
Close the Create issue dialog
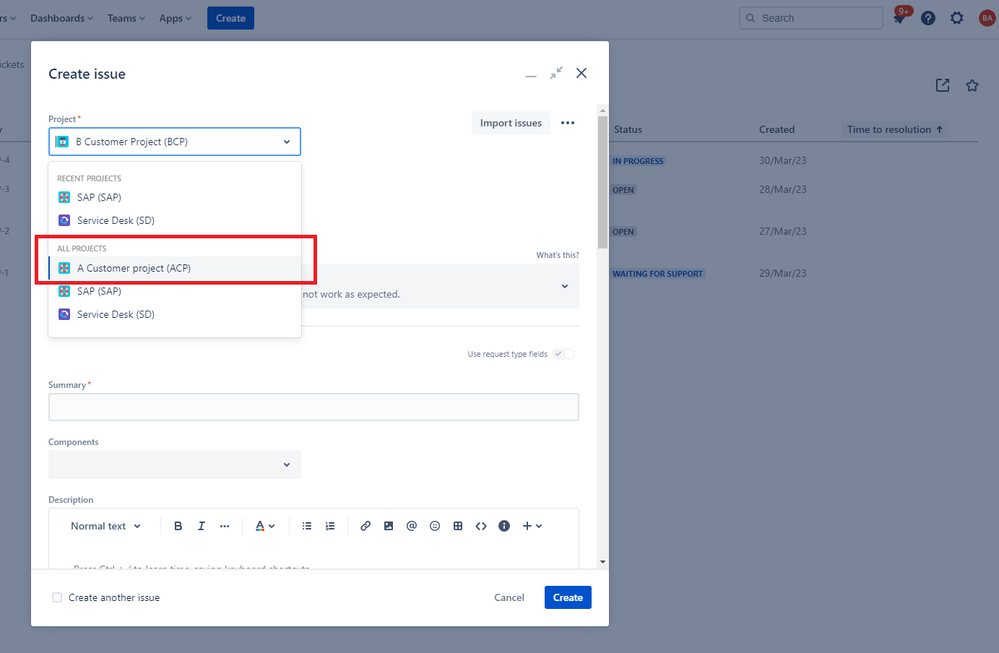[x=582, y=73]
